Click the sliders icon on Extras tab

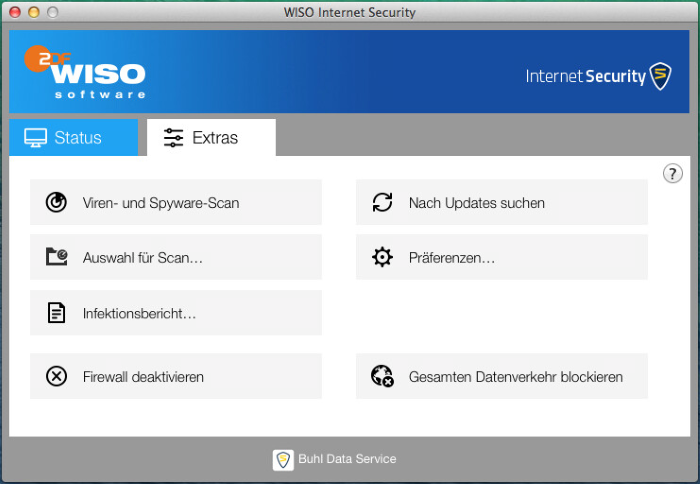pos(173,138)
